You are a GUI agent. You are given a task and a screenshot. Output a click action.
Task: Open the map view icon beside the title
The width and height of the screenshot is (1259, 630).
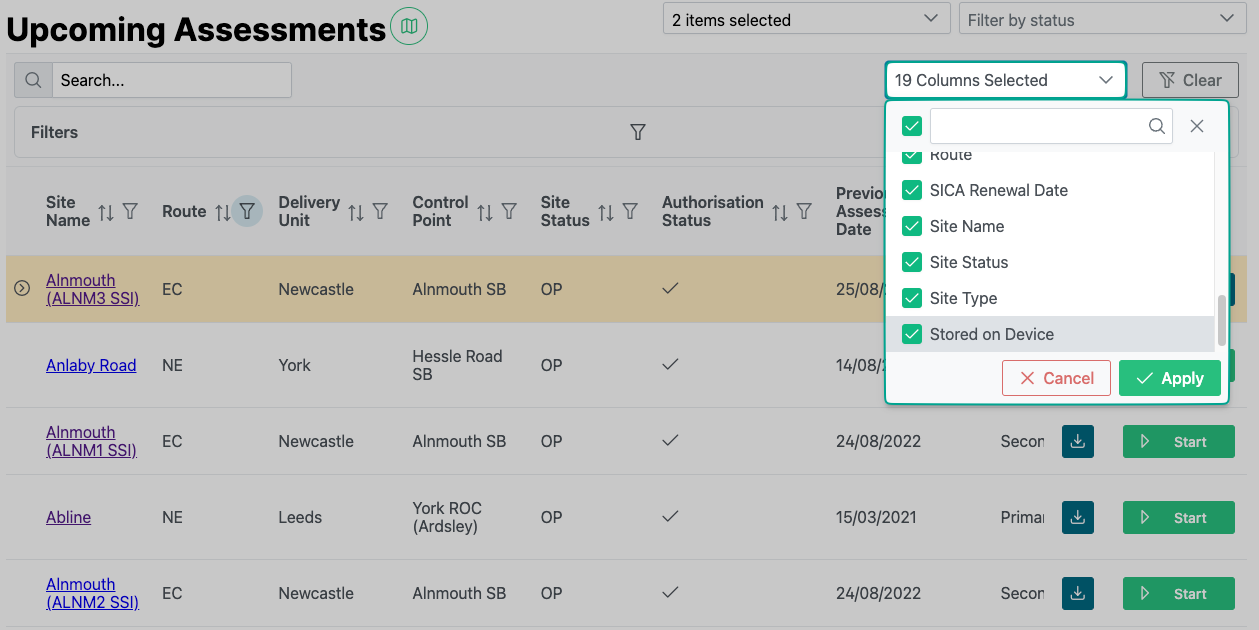[408, 27]
